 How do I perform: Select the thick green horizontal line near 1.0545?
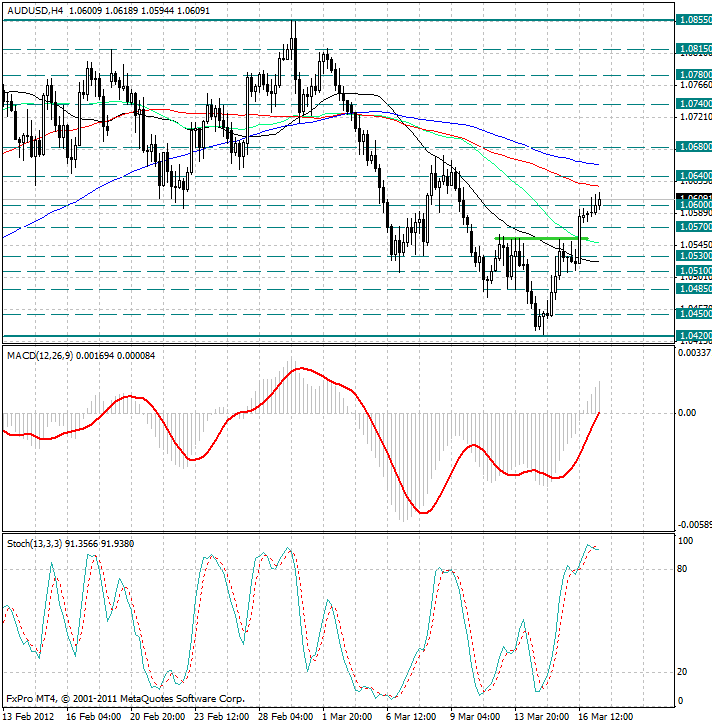541,238
